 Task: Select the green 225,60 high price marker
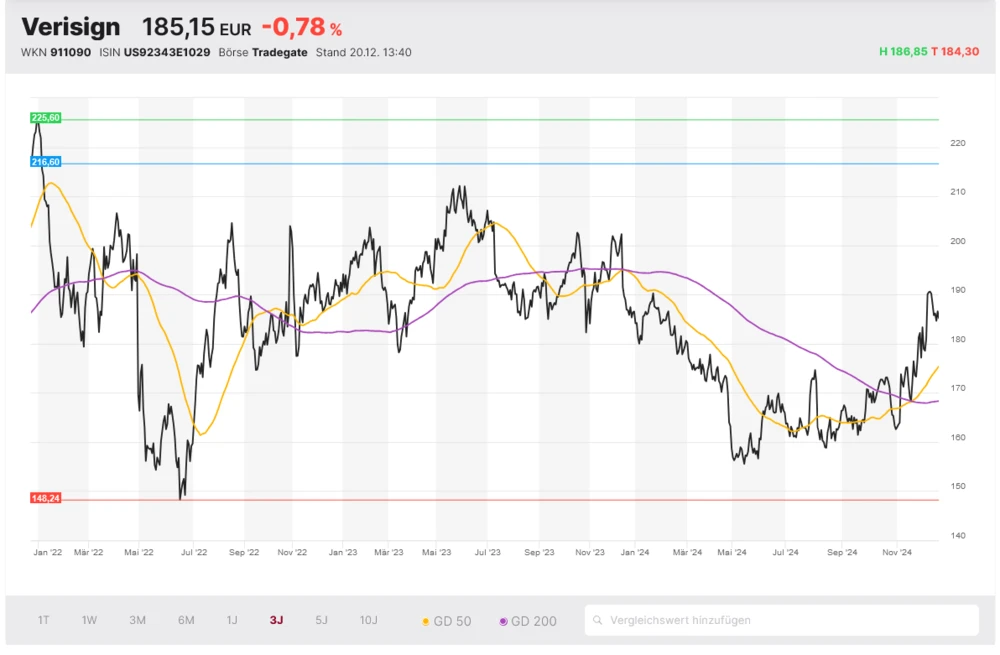[45, 117]
